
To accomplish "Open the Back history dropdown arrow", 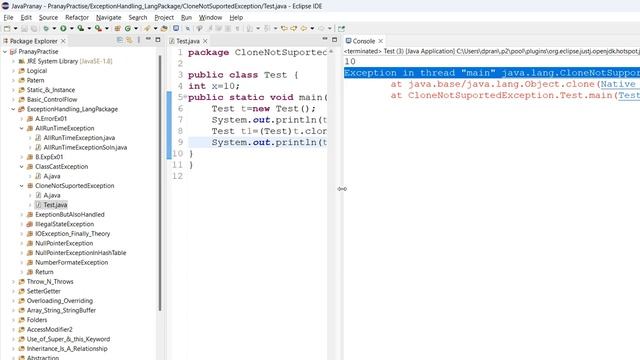I will tap(312, 29).
